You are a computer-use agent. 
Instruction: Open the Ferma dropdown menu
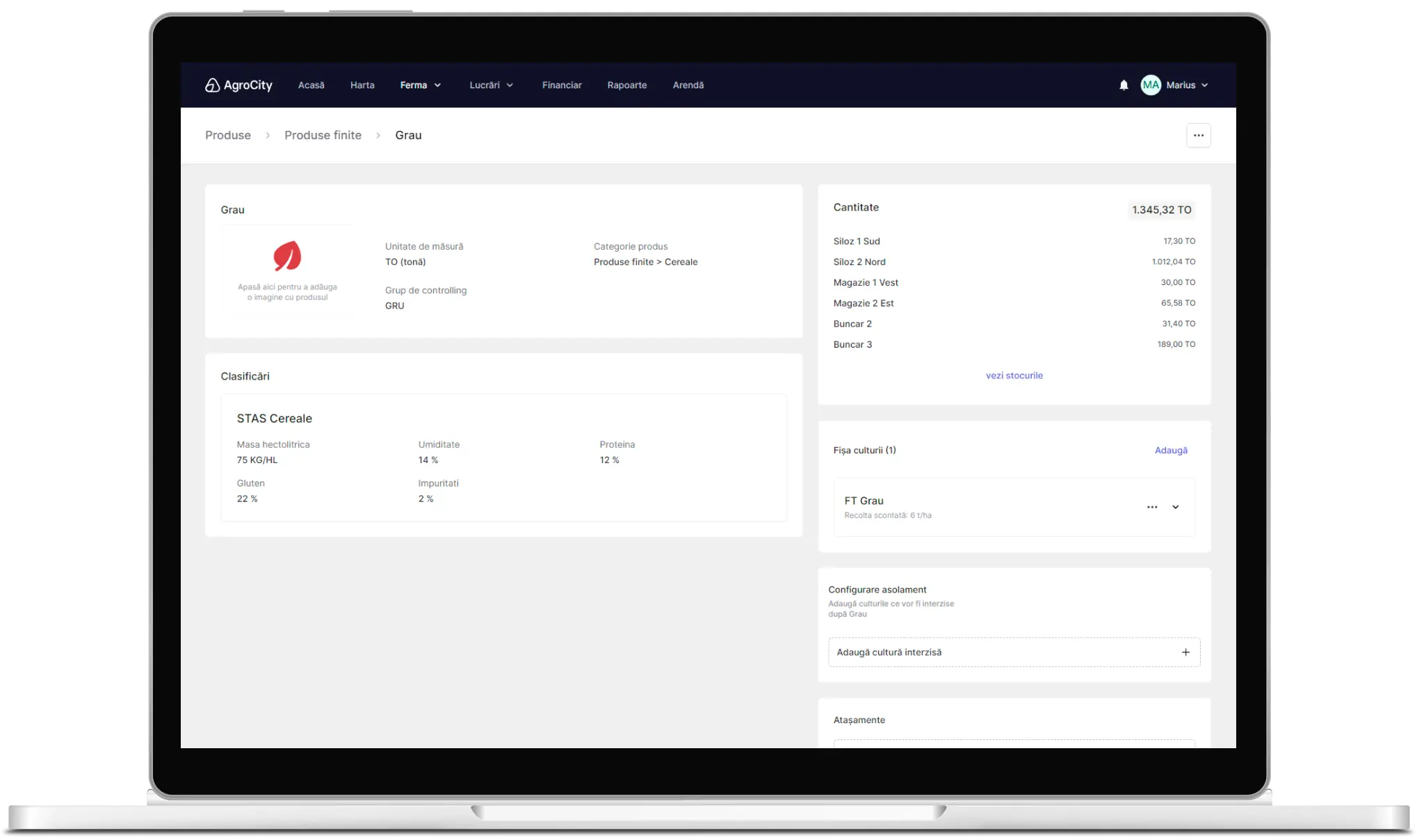pyautogui.click(x=421, y=85)
